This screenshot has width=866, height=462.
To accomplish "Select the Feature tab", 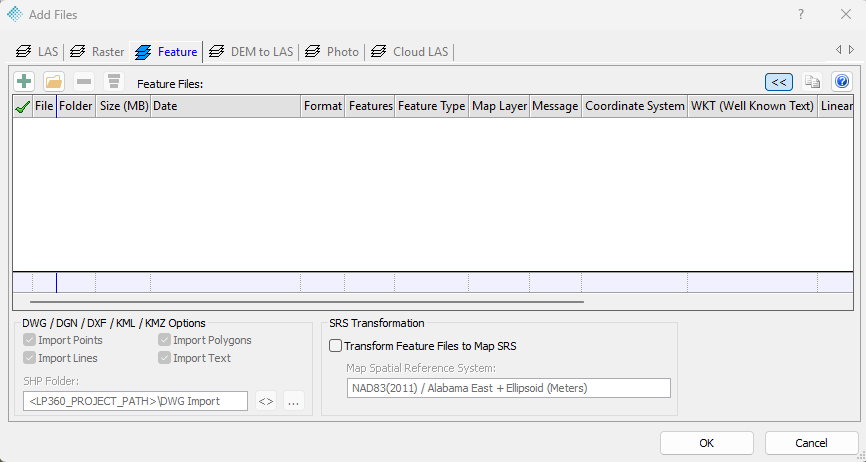I will [166, 52].
